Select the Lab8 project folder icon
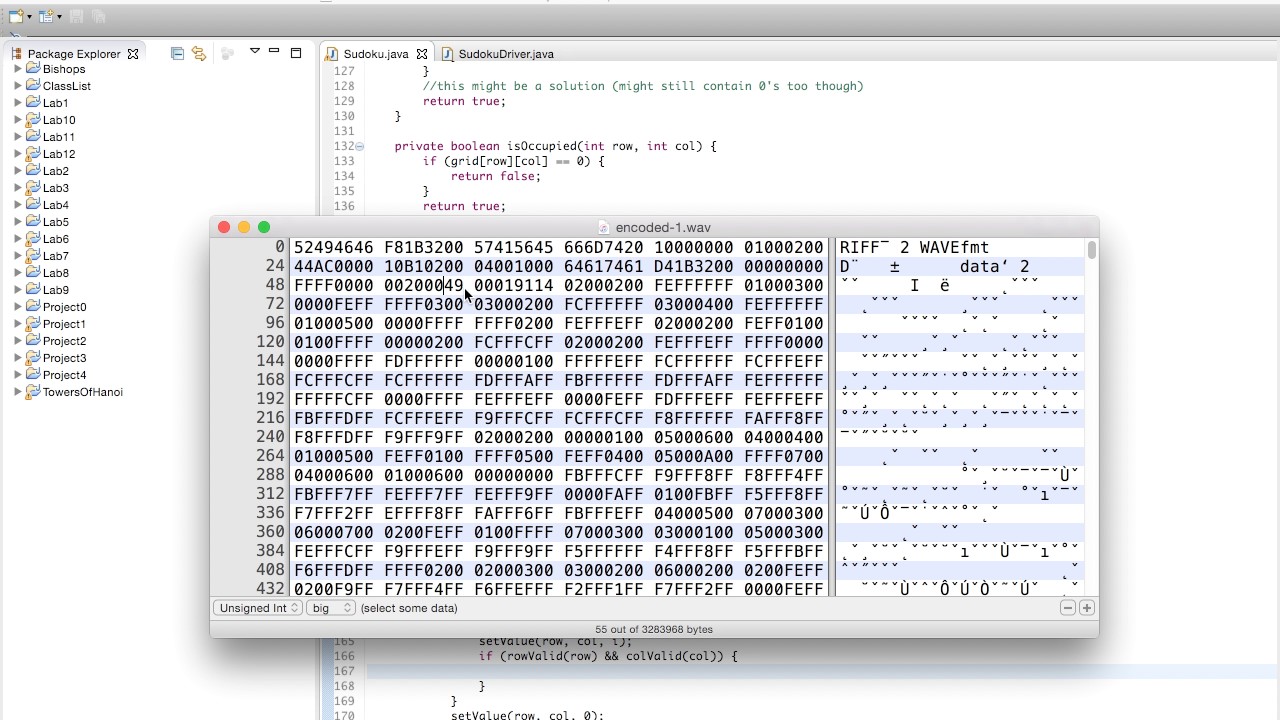This screenshot has width=1280, height=720. pyautogui.click(x=33, y=272)
